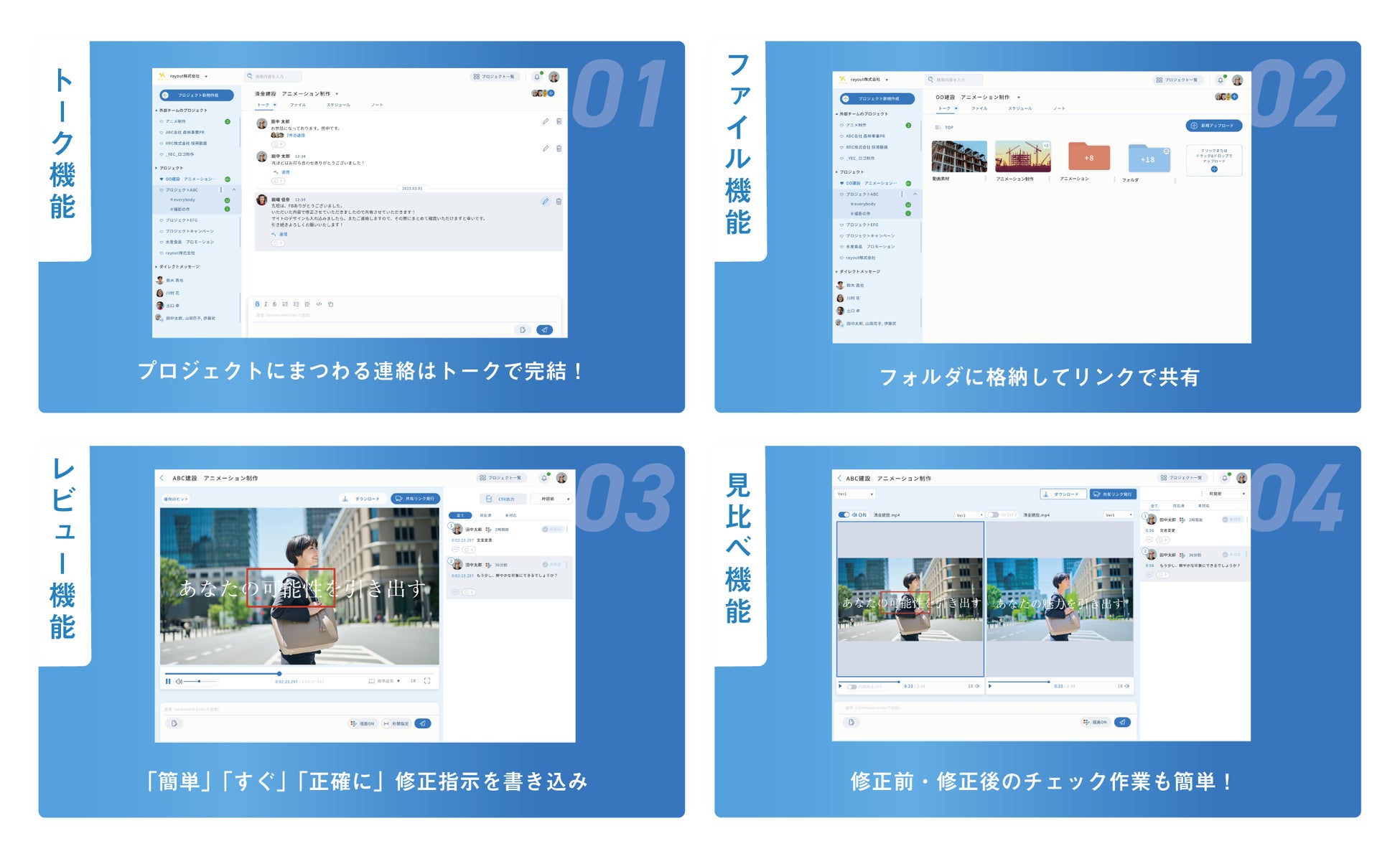Toggle OFF audio switch of right comparison video

pyautogui.click(x=994, y=515)
